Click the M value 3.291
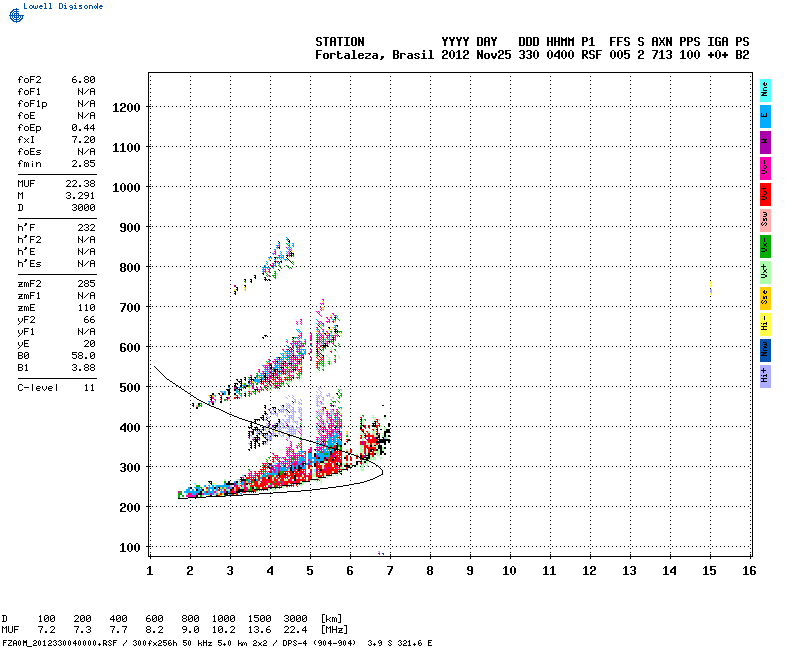The height and width of the screenshot is (650, 800). 81,195
